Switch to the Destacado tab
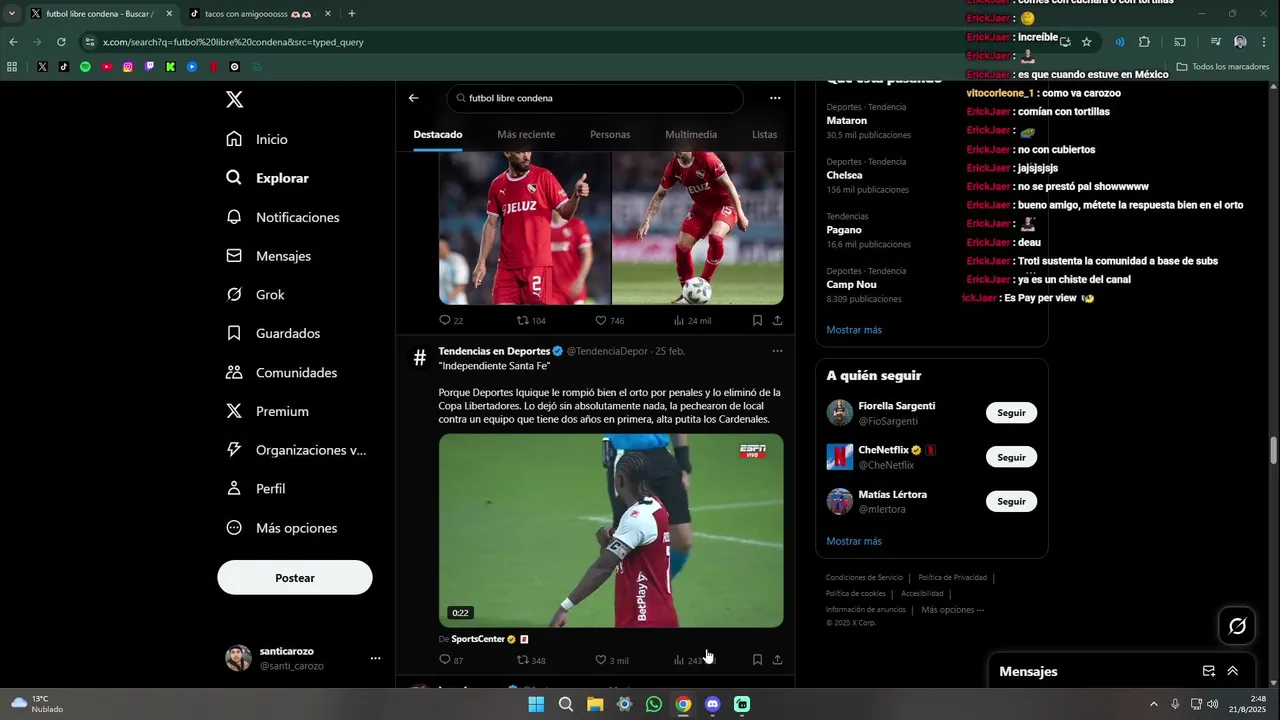This screenshot has height=720, width=1280. 438,134
